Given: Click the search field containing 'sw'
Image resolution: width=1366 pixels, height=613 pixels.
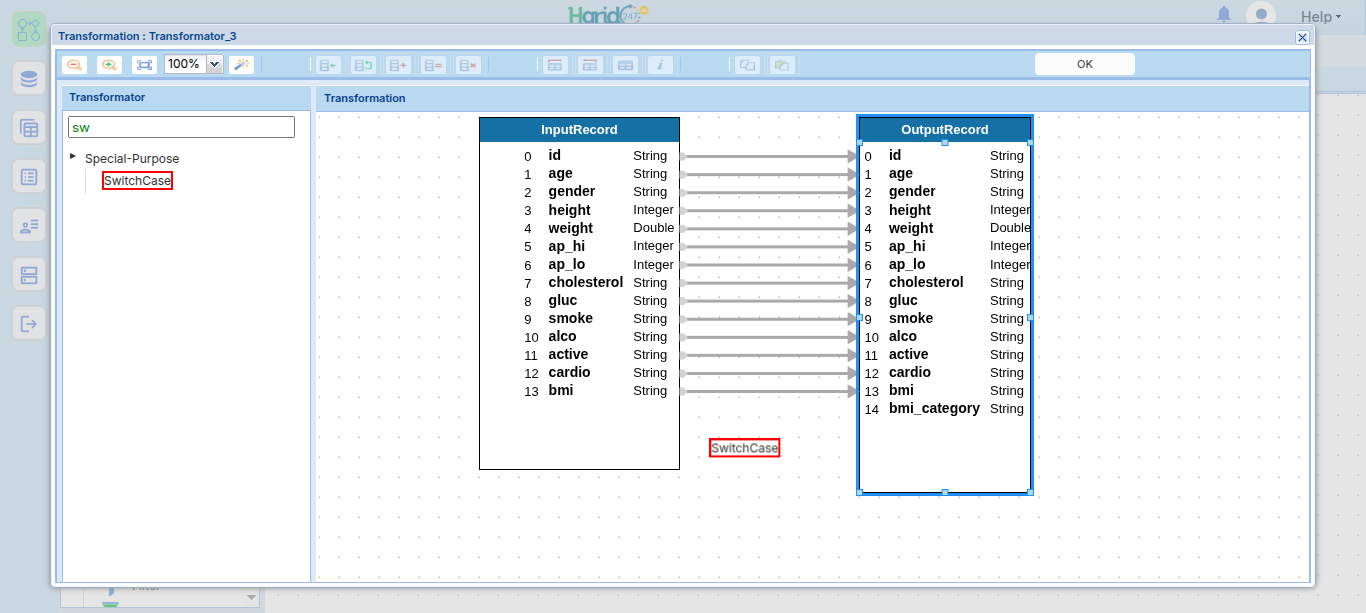Looking at the screenshot, I should (181, 127).
